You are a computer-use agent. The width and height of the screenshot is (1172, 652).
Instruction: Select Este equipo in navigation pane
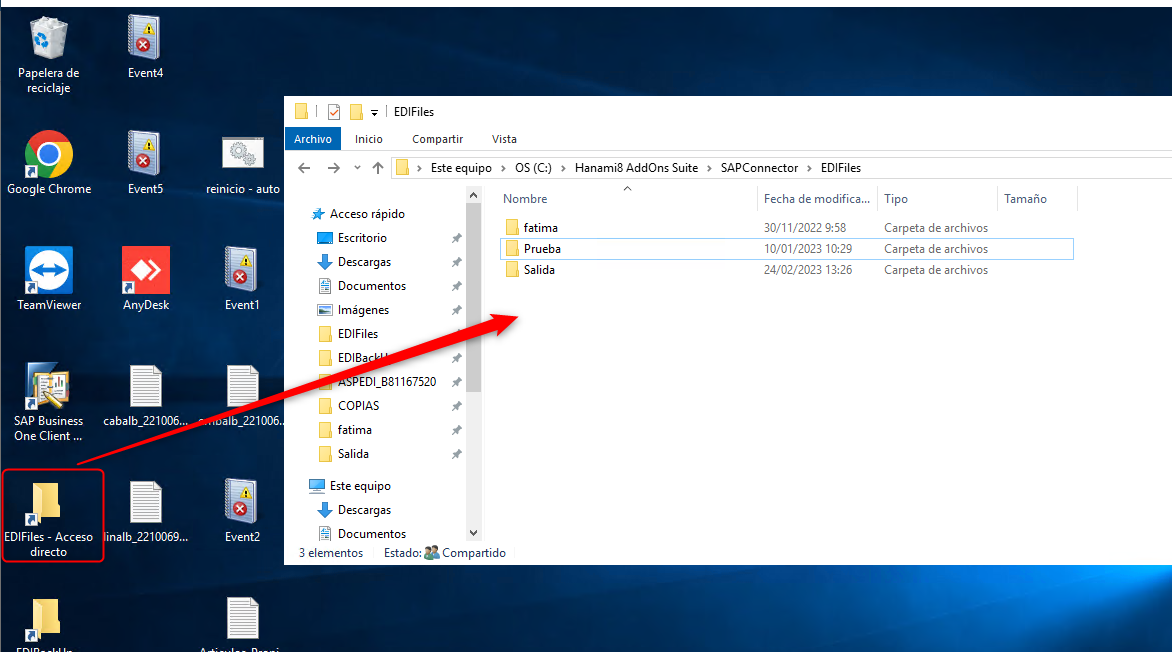coord(360,486)
